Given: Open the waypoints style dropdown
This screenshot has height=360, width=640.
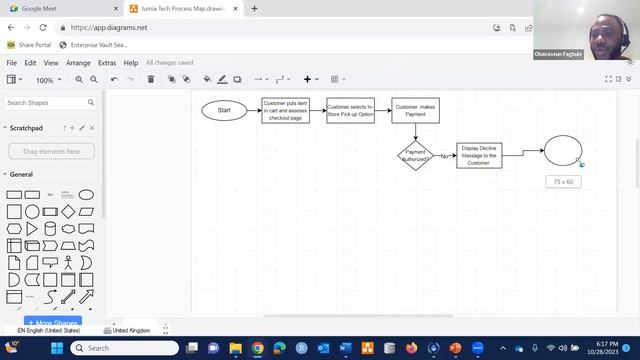Looking at the screenshot, I should pos(283,80).
